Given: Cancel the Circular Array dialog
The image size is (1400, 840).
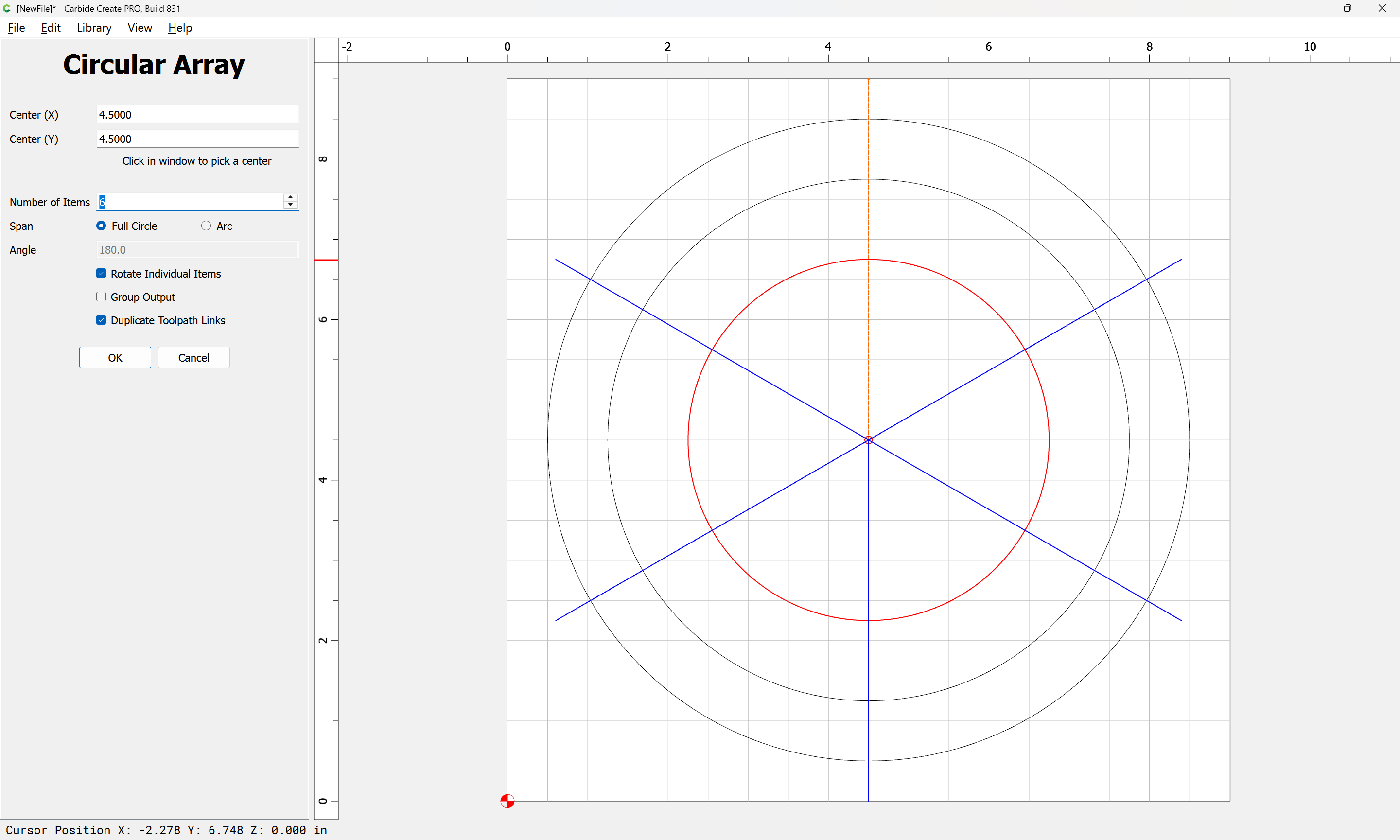Looking at the screenshot, I should pos(193,357).
